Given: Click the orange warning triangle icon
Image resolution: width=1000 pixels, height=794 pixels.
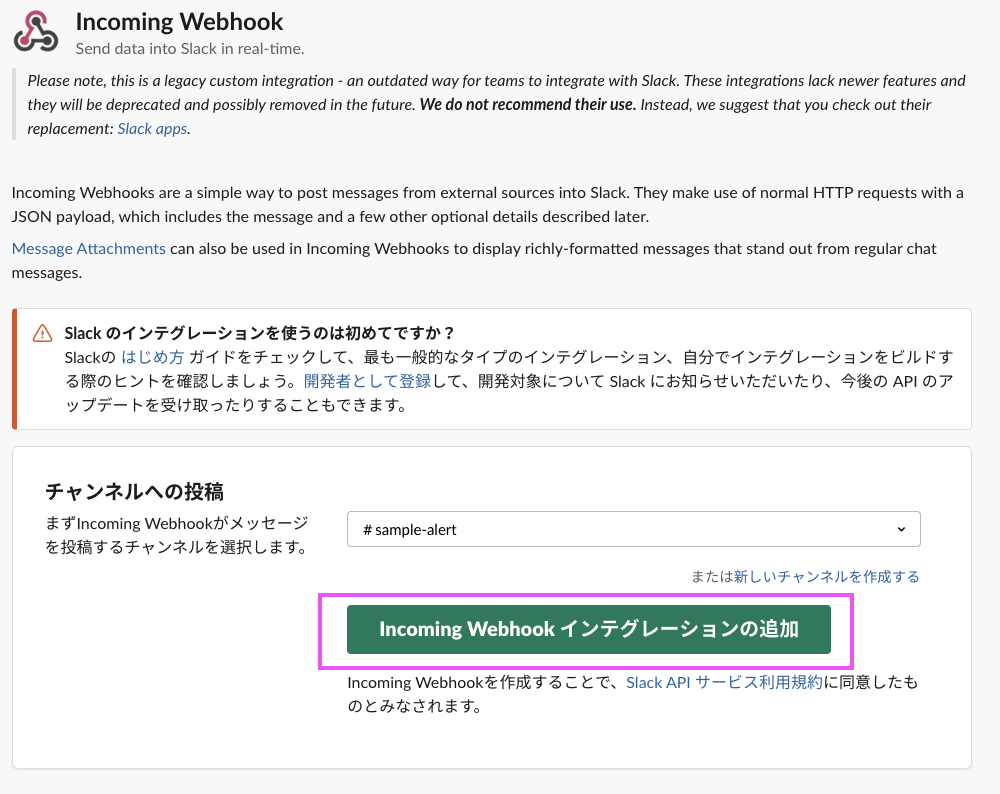Looking at the screenshot, I should pyautogui.click(x=43, y=333).
